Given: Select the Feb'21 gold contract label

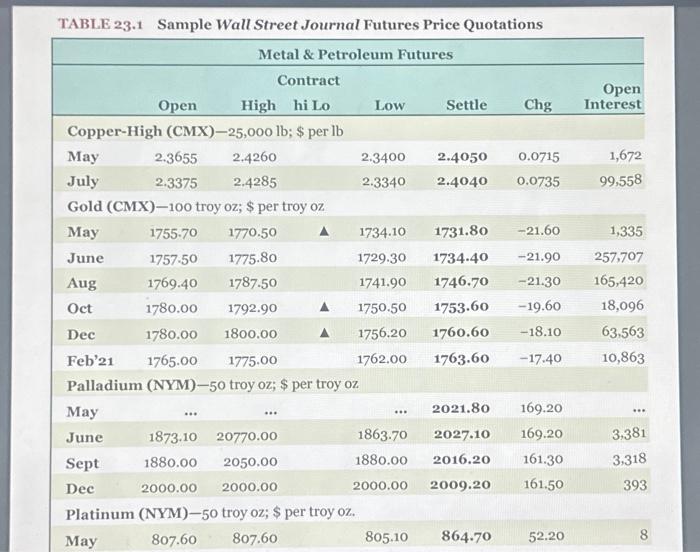Looking at the screenshot, I should 91,360.
